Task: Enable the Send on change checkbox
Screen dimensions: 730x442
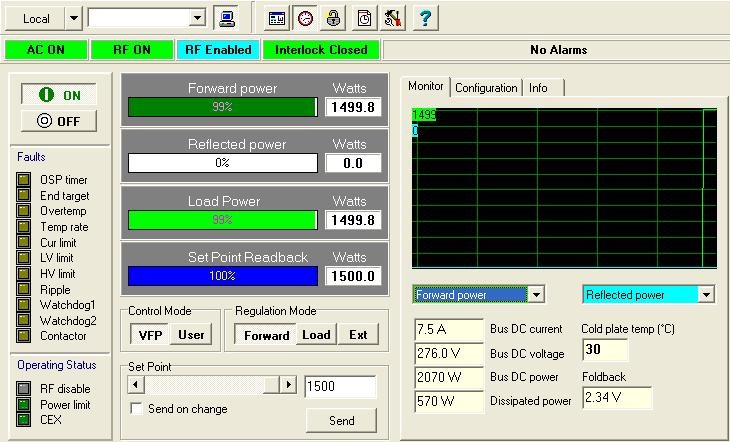Action: pos(138,409)
